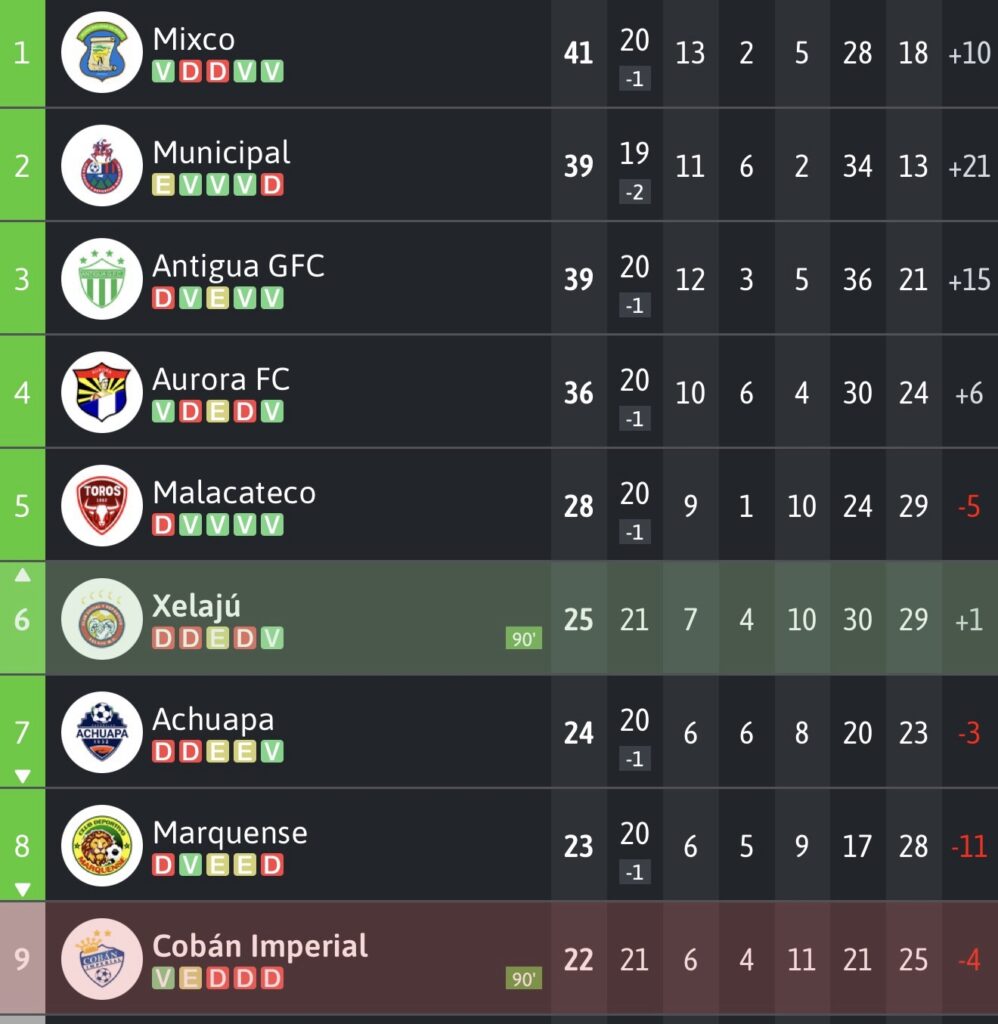Screen dimensions: 998x1024
Task: Click the Aurora FC shield logo
Action: point(102,392)
